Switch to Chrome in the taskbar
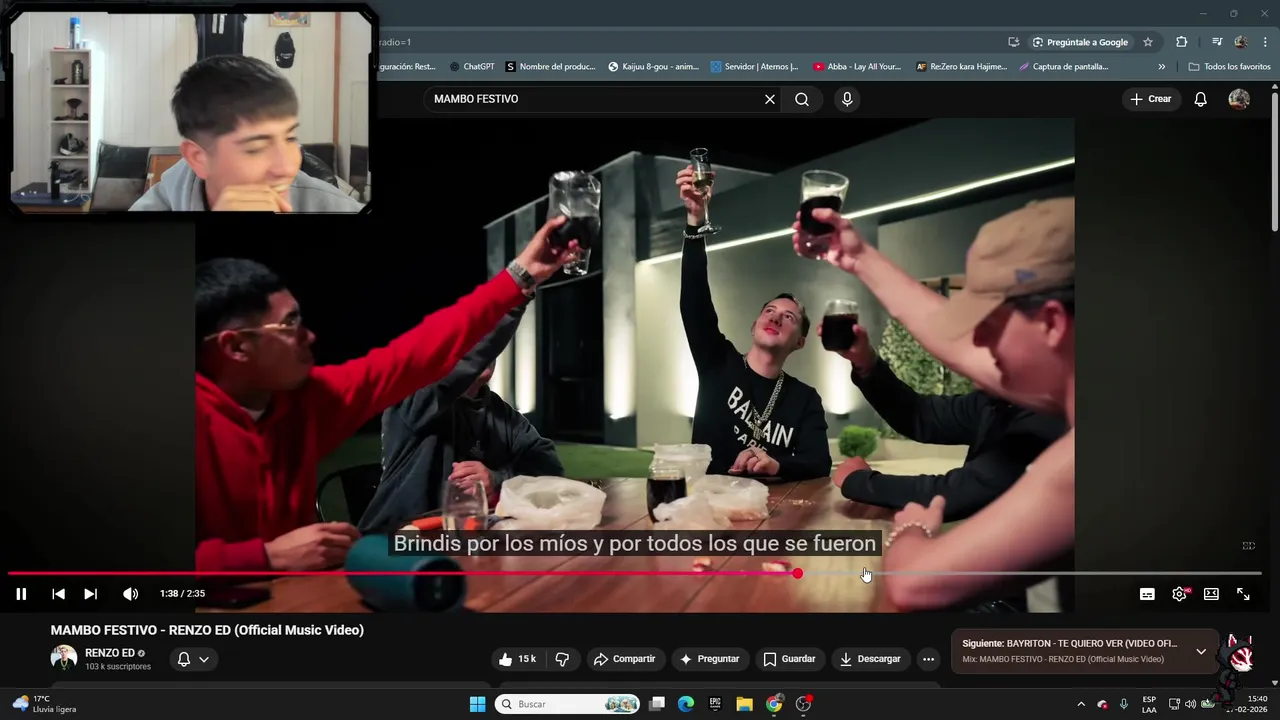Viewport: 1280px width, 720px height. 774,704
